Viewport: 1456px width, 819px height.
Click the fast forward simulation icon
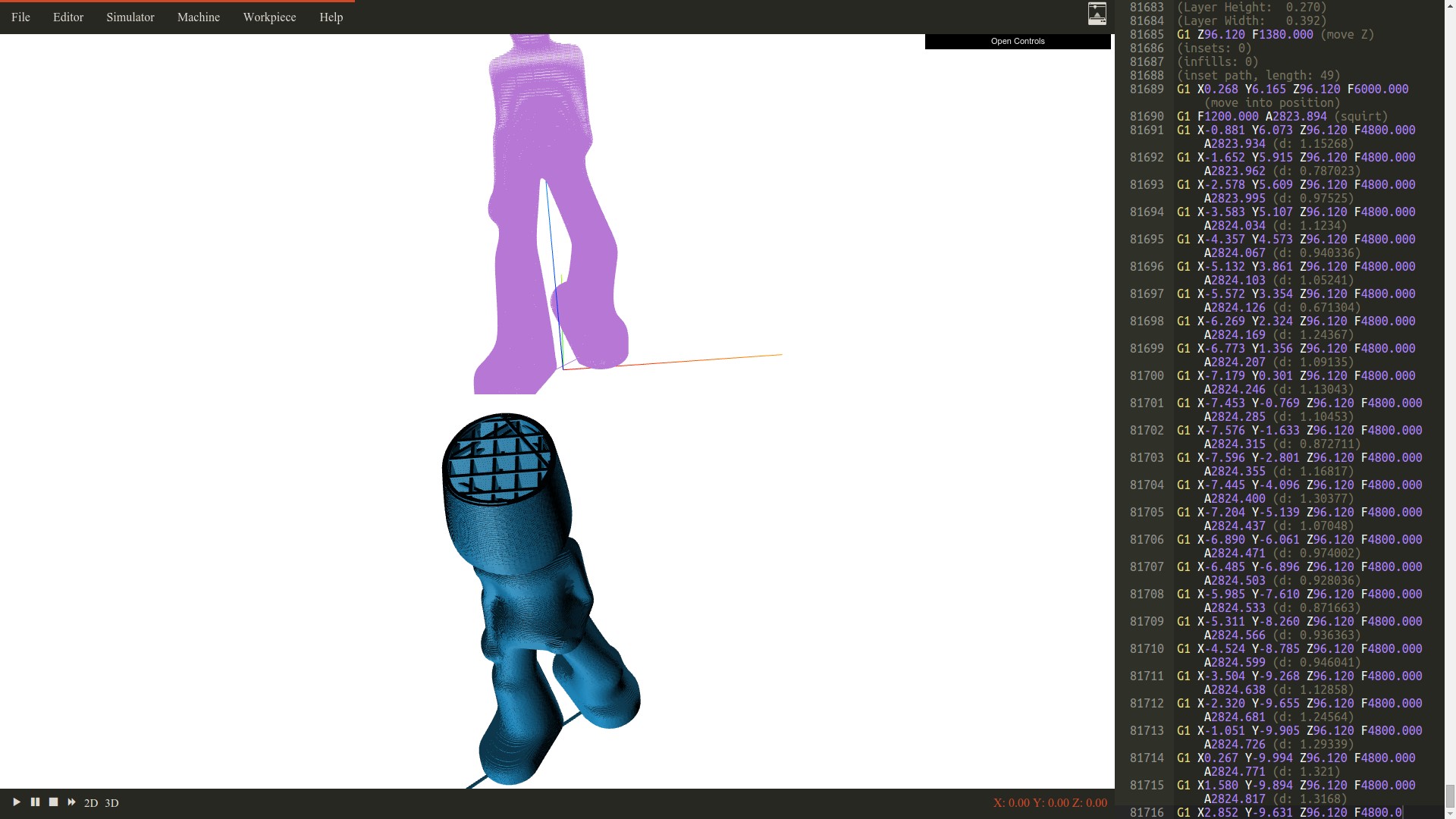71,802
